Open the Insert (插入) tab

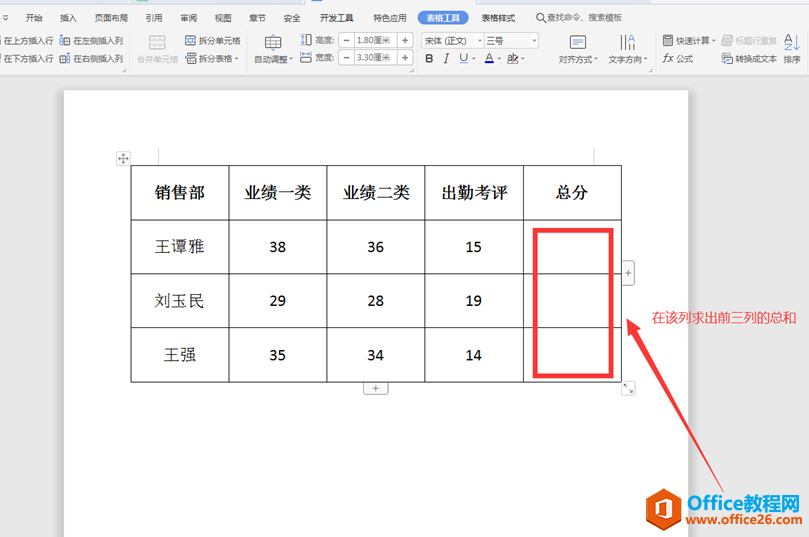coord(68,18)
